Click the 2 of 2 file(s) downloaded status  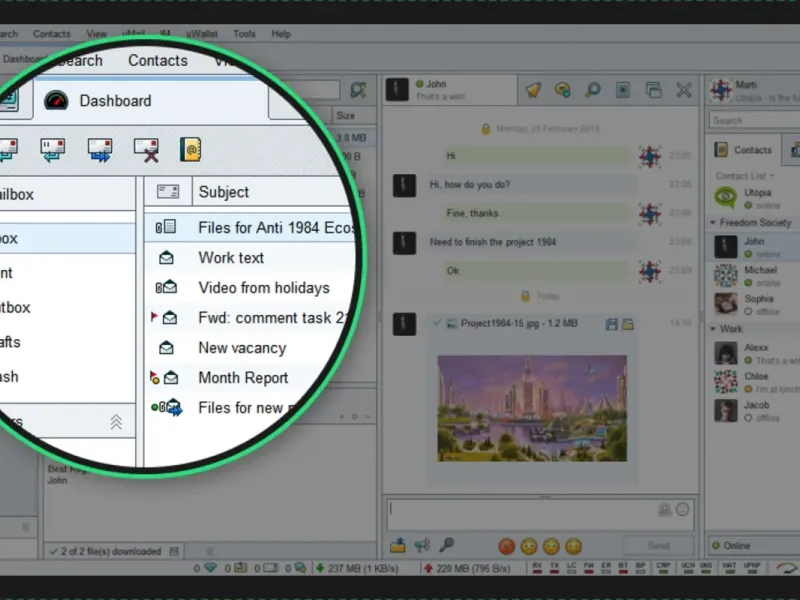tap(111, 552)
